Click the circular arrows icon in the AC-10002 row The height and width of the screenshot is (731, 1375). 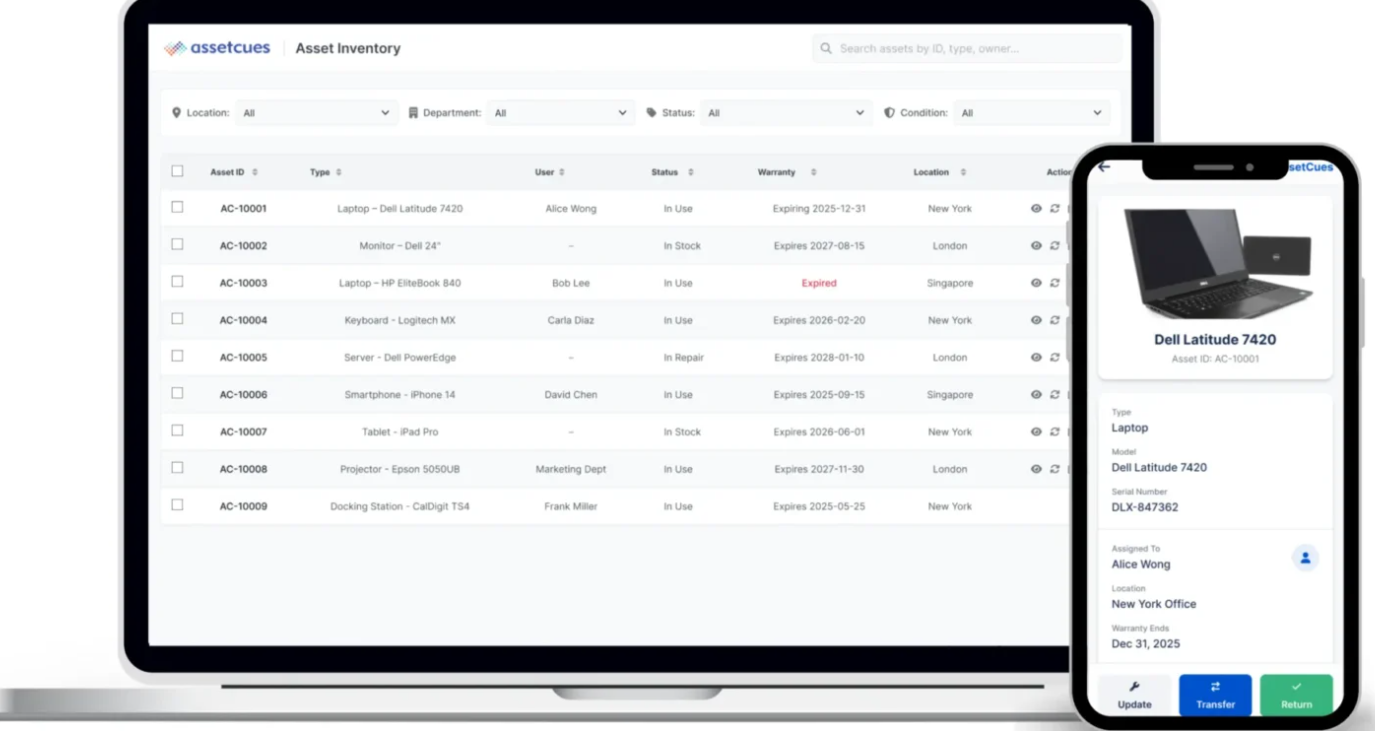pos(1055,246)
